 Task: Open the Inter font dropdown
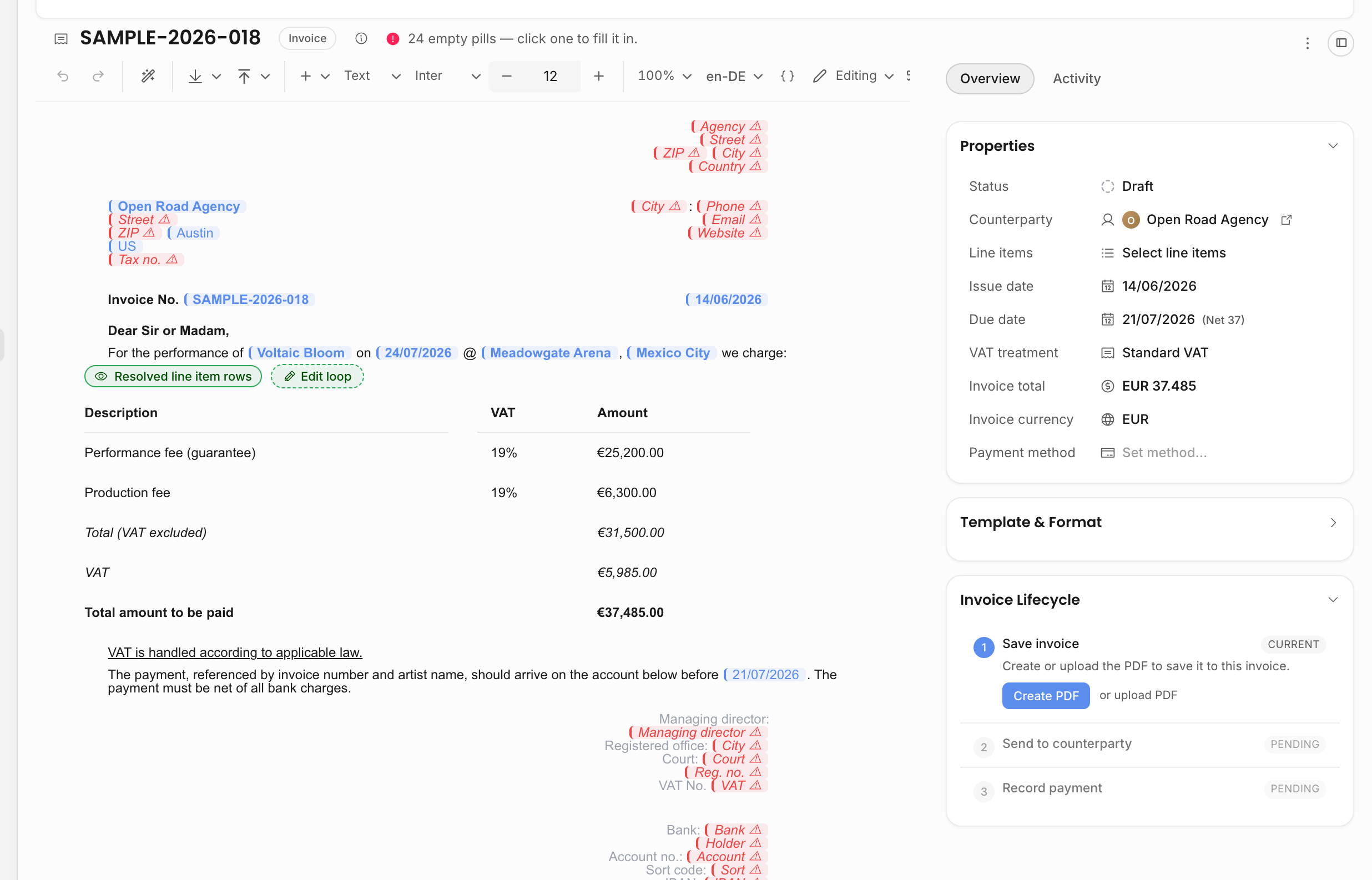(447, 76)
